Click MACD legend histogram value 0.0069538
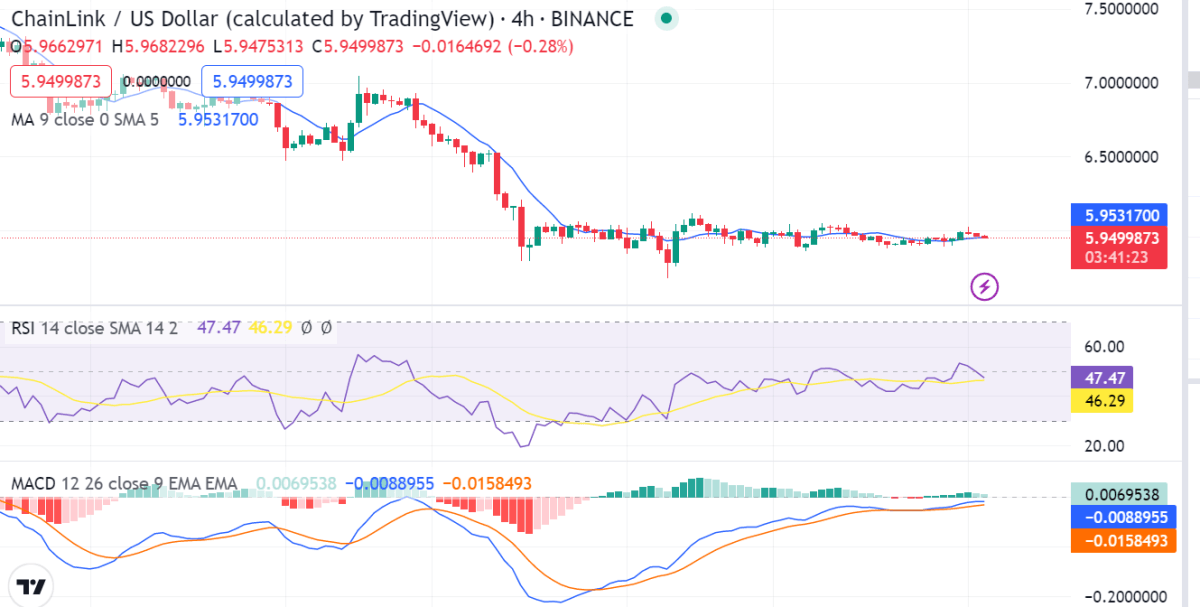1200x607 pixels. [296, 484]
